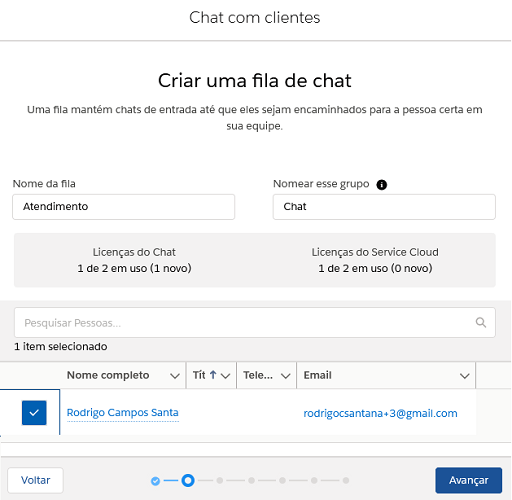Click the info icon beside Nomear esse grupo
Image resolution: width=512 pixels, height=500 pixels.
pyautogui.click(x=381, y=184)
